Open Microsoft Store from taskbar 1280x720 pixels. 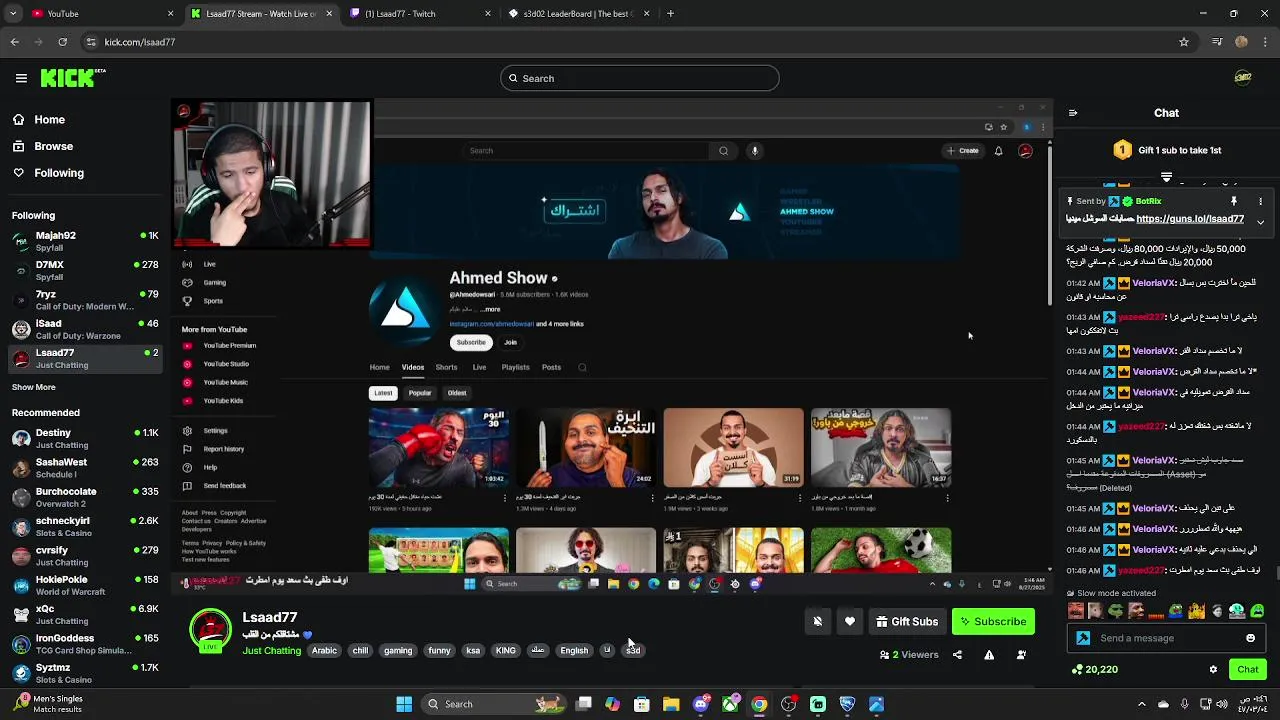[x=642, y=704]
